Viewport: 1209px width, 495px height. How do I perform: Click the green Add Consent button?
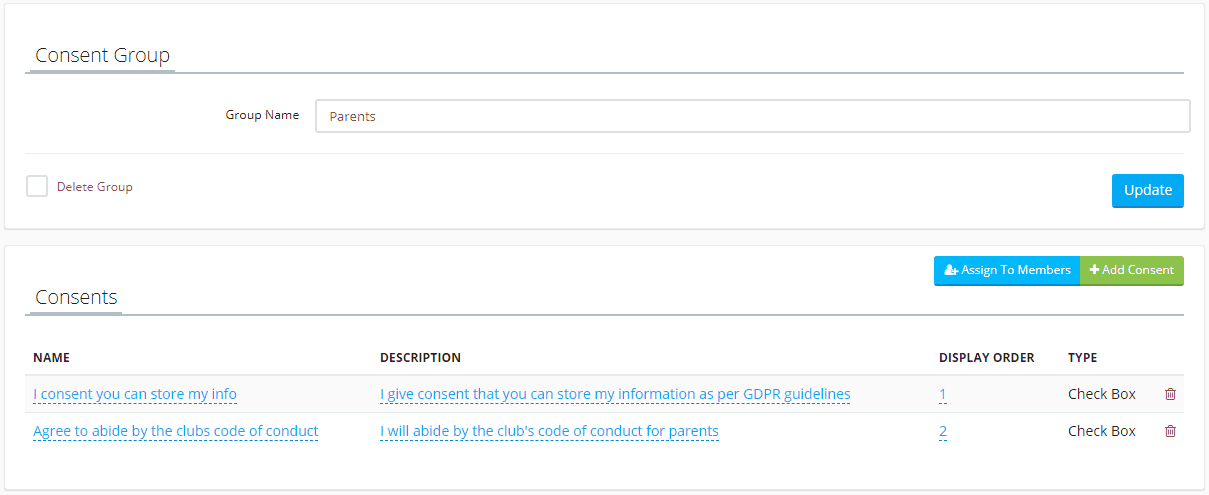pos(1132,270)
